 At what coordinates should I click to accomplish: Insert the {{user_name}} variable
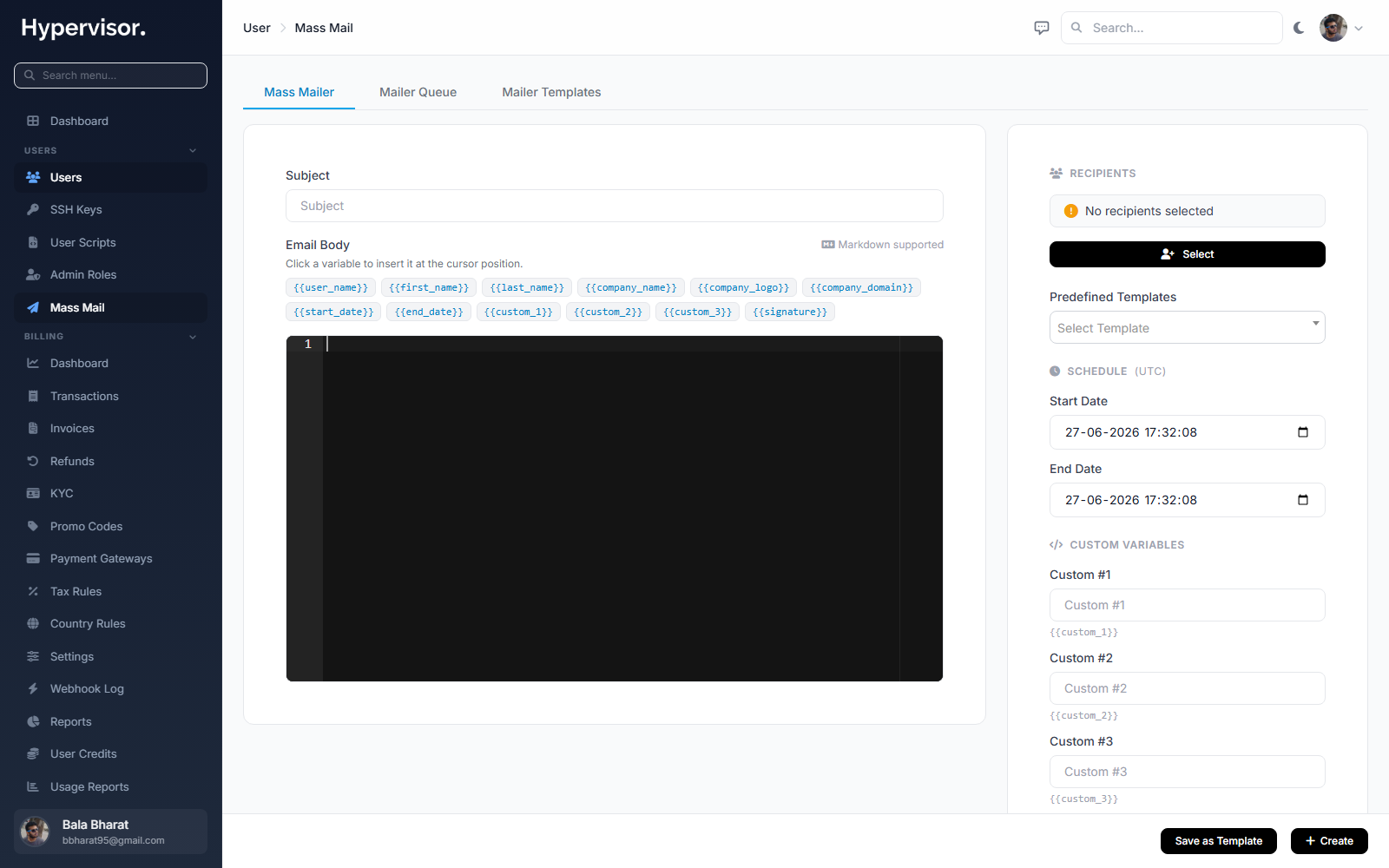pyautogui.click(x=331, y=287)
